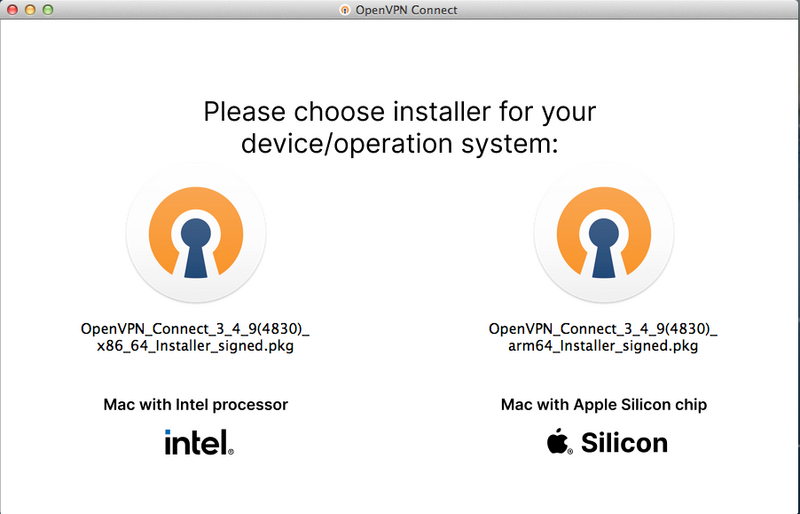Click the 'Mac with Apple Silicon chip' label
Screen dimensions: 800x514
(604, 404)
